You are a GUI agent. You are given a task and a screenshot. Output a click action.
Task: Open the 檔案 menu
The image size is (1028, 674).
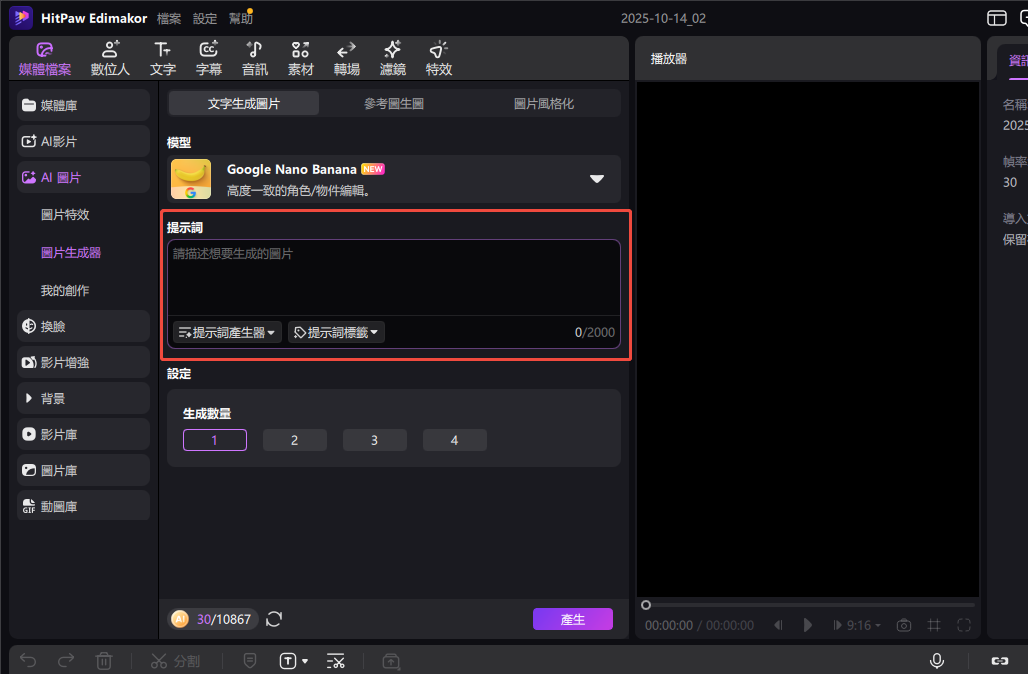pos(169,18)
